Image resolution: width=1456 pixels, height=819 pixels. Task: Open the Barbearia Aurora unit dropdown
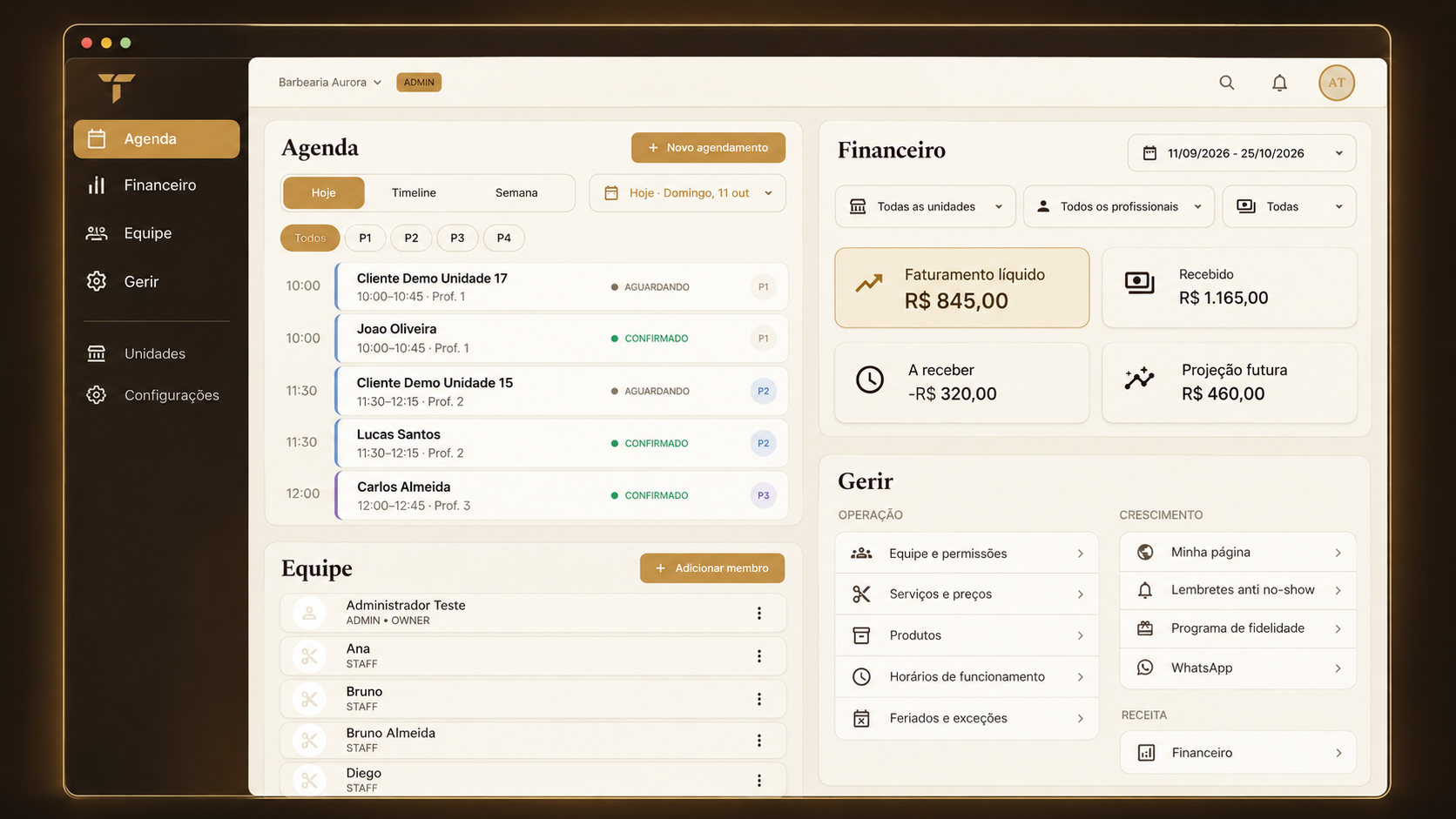[330, 83]
